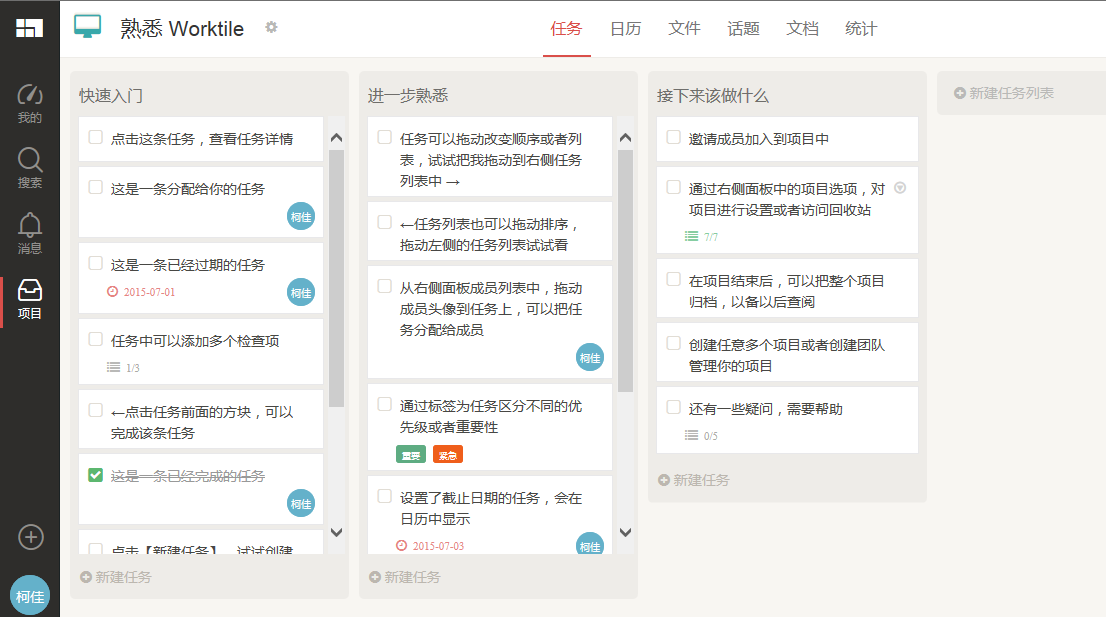Click 新建任务列表 to add a list

point(1004,93)
